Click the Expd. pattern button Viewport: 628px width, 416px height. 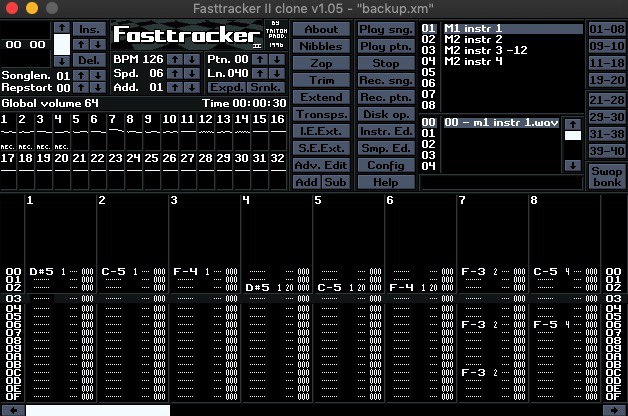pos(227,87)
